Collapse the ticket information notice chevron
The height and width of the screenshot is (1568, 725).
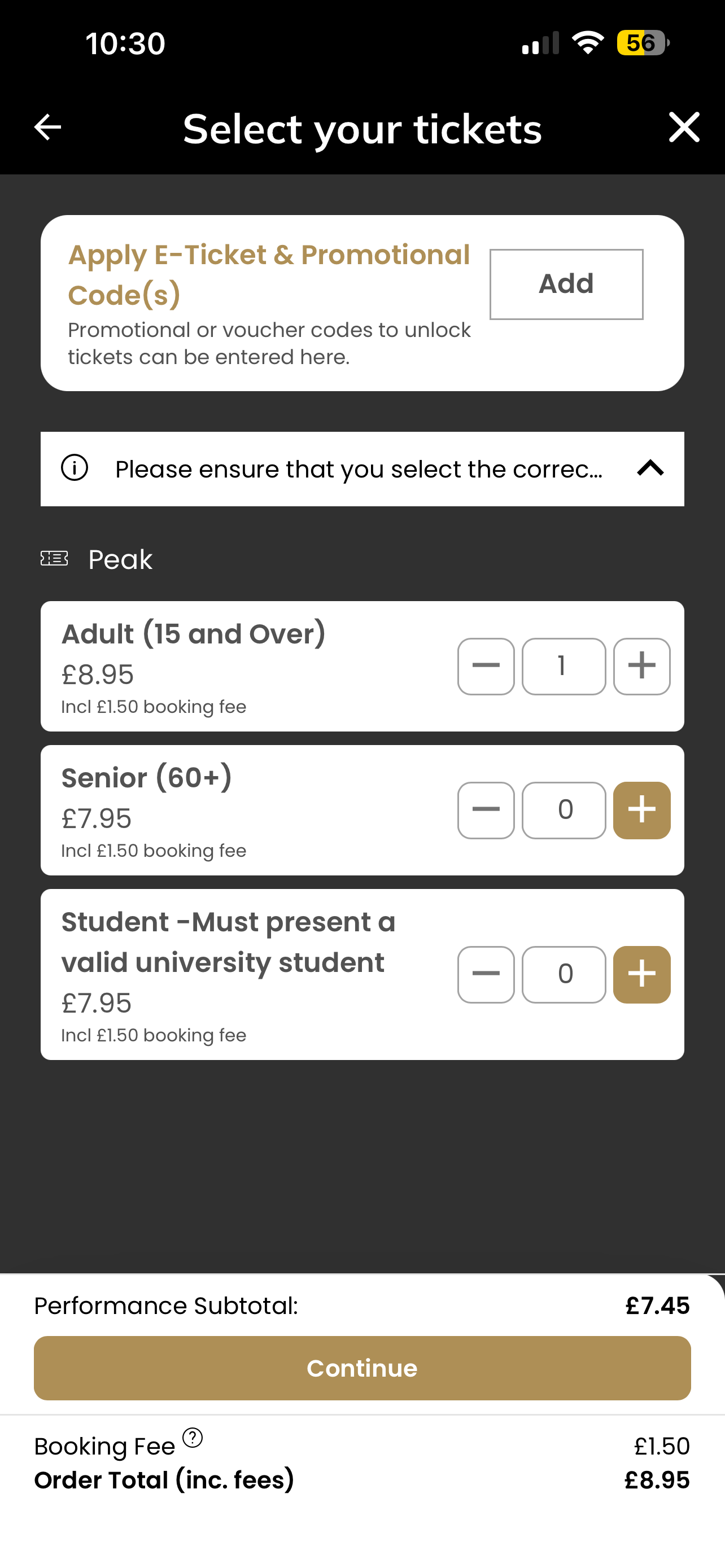650,468
